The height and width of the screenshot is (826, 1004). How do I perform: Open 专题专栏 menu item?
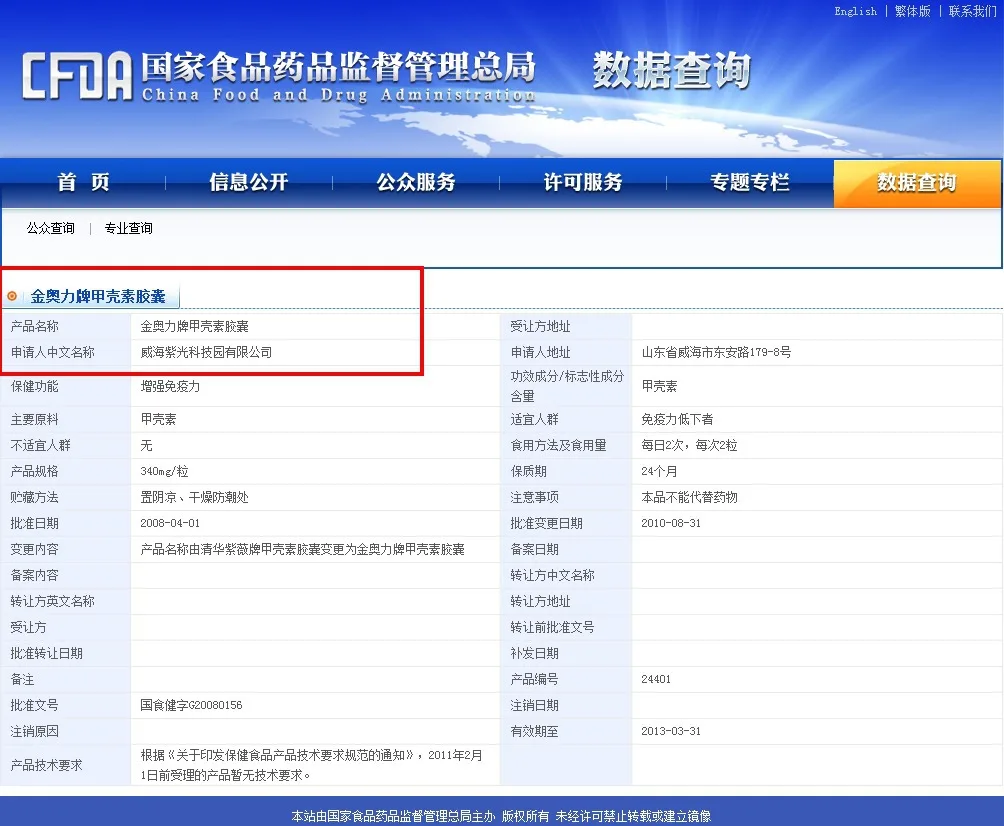(x=750, y=182)
